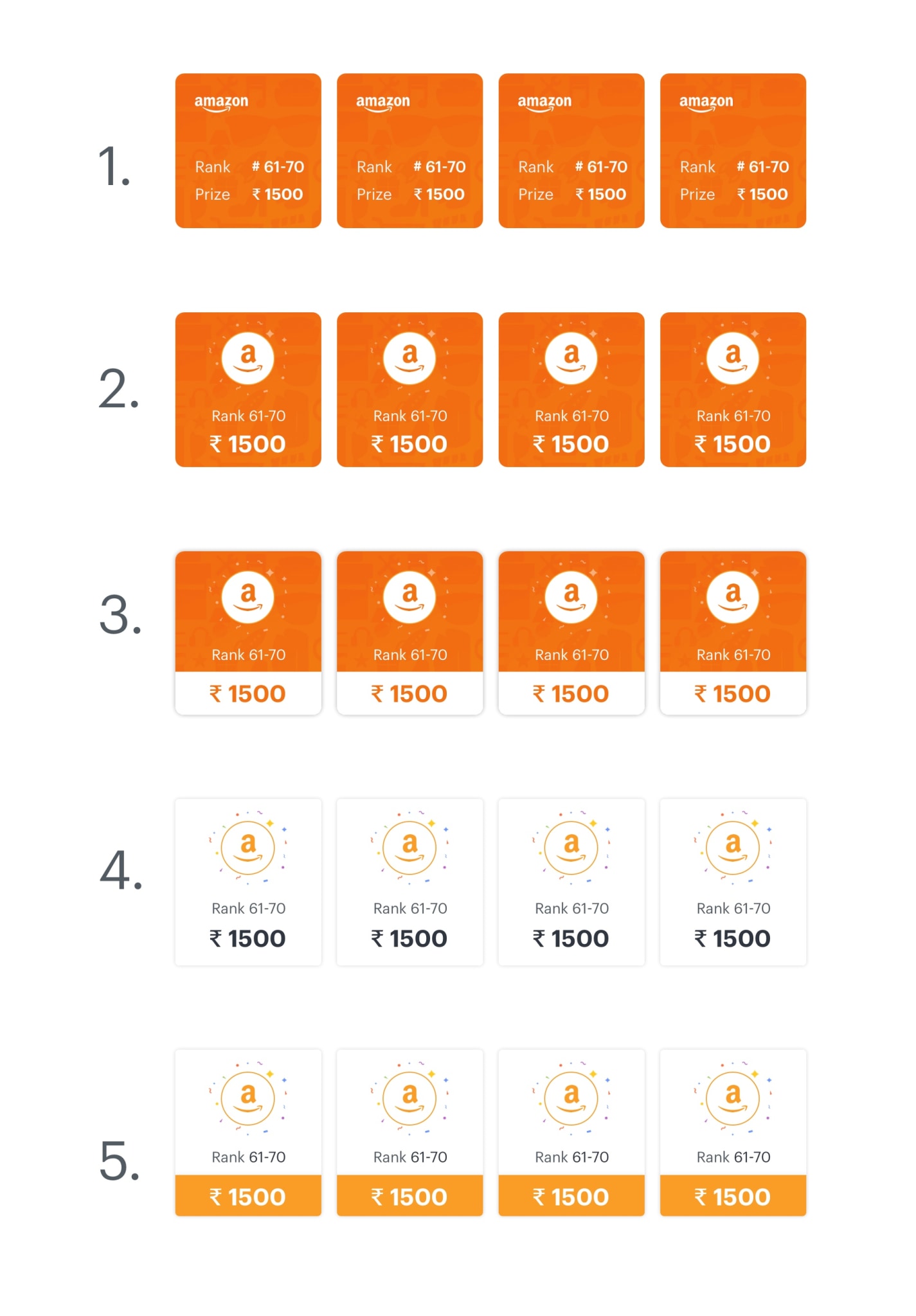Image resolution: width=916 pixels, height=1316 pixels.
Task: Click the amazon logo on row 1's last card
Action: [706, 103]
